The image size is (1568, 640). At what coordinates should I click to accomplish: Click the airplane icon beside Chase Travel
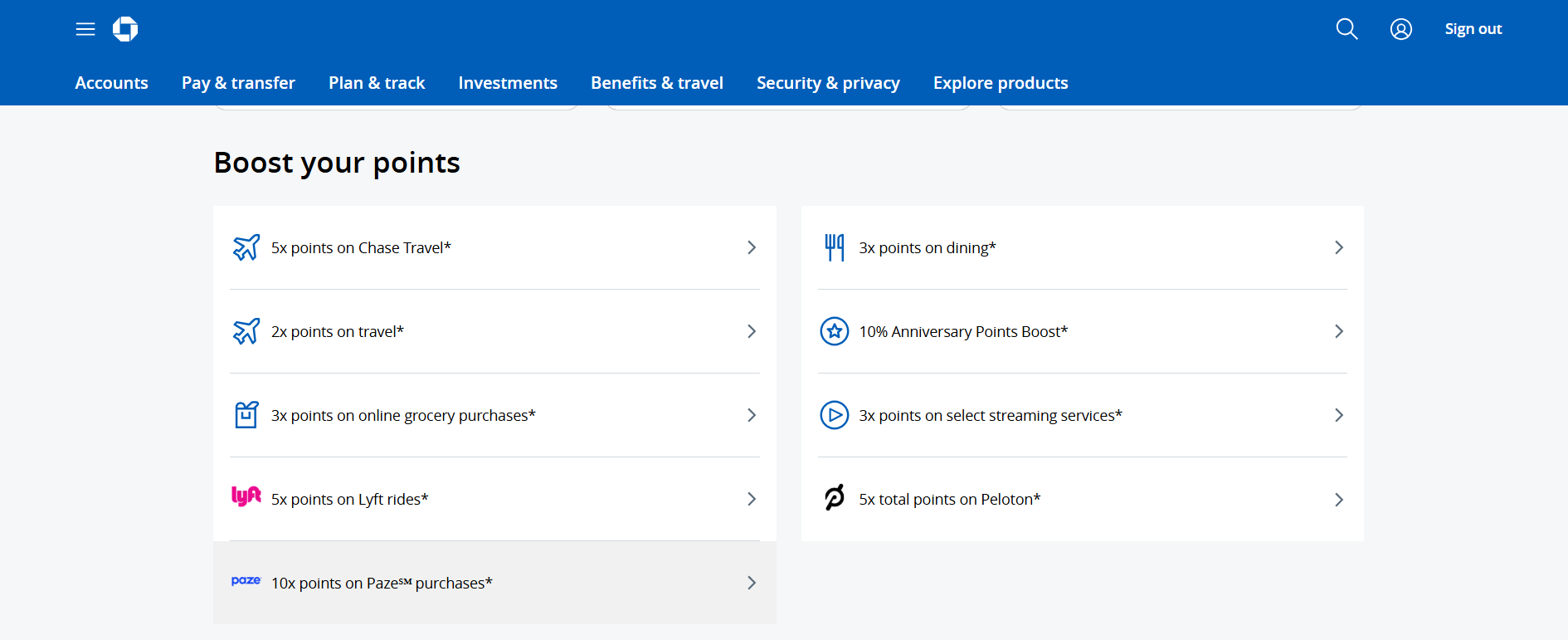pyautogui.click(x=246, y=247)
